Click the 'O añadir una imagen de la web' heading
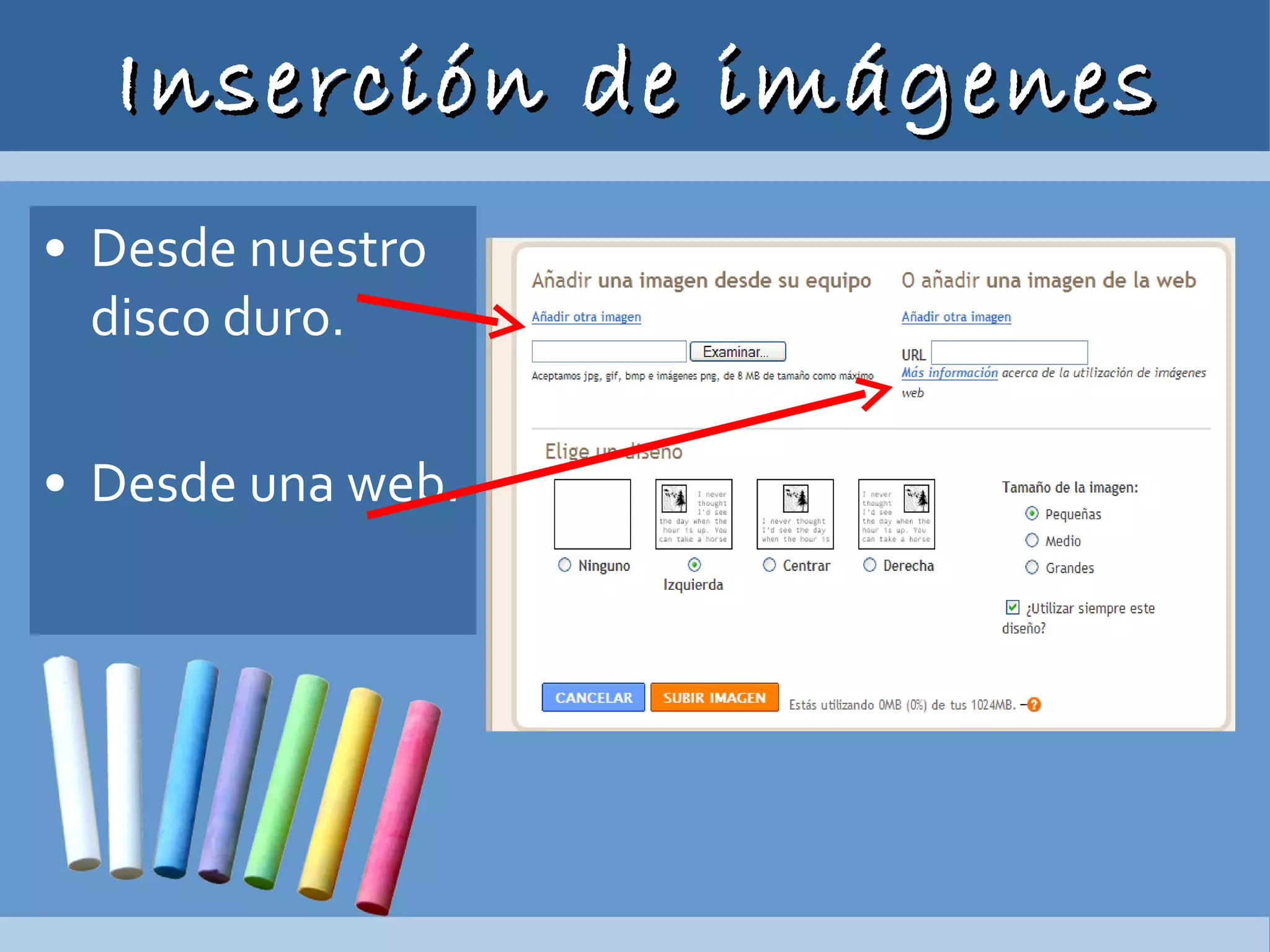Image resolution: width=1270 pixels, height=952 pixels. [x=1049, y=280]
